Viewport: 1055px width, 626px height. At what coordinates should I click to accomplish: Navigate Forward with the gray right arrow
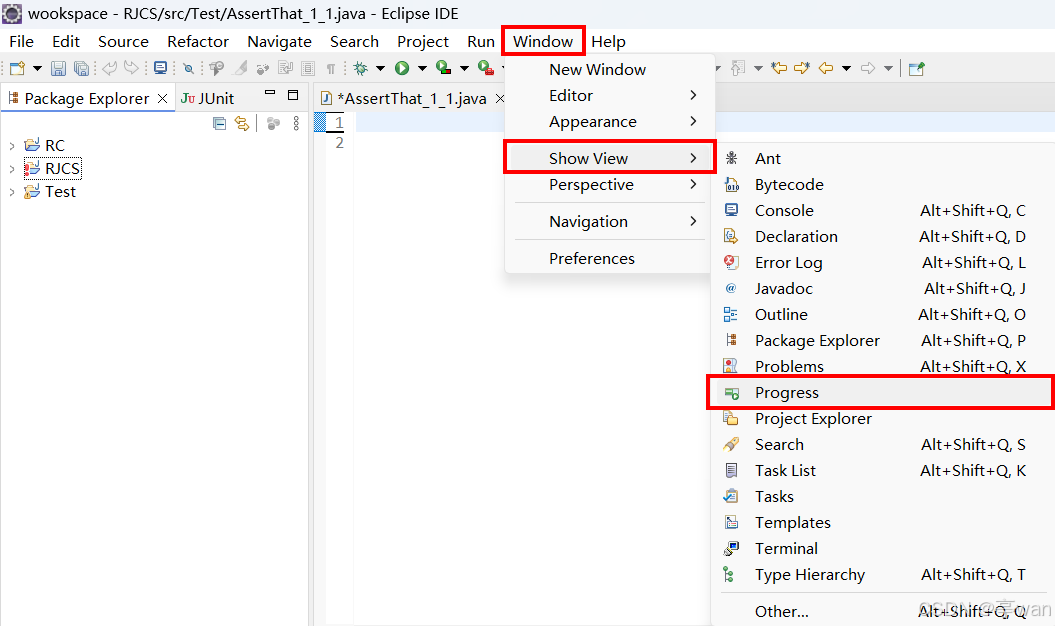pyautogui.click(x=868, y=68)
